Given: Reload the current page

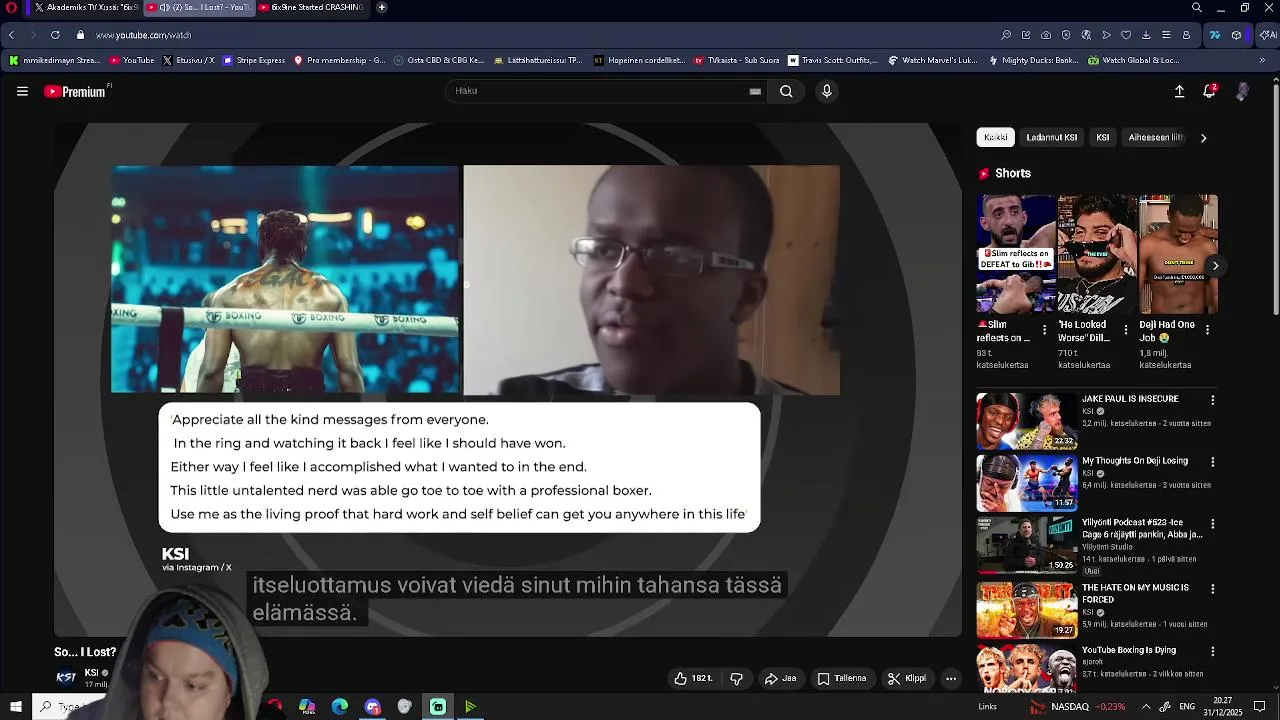Looking at the screenshot, I should [55, 35].
